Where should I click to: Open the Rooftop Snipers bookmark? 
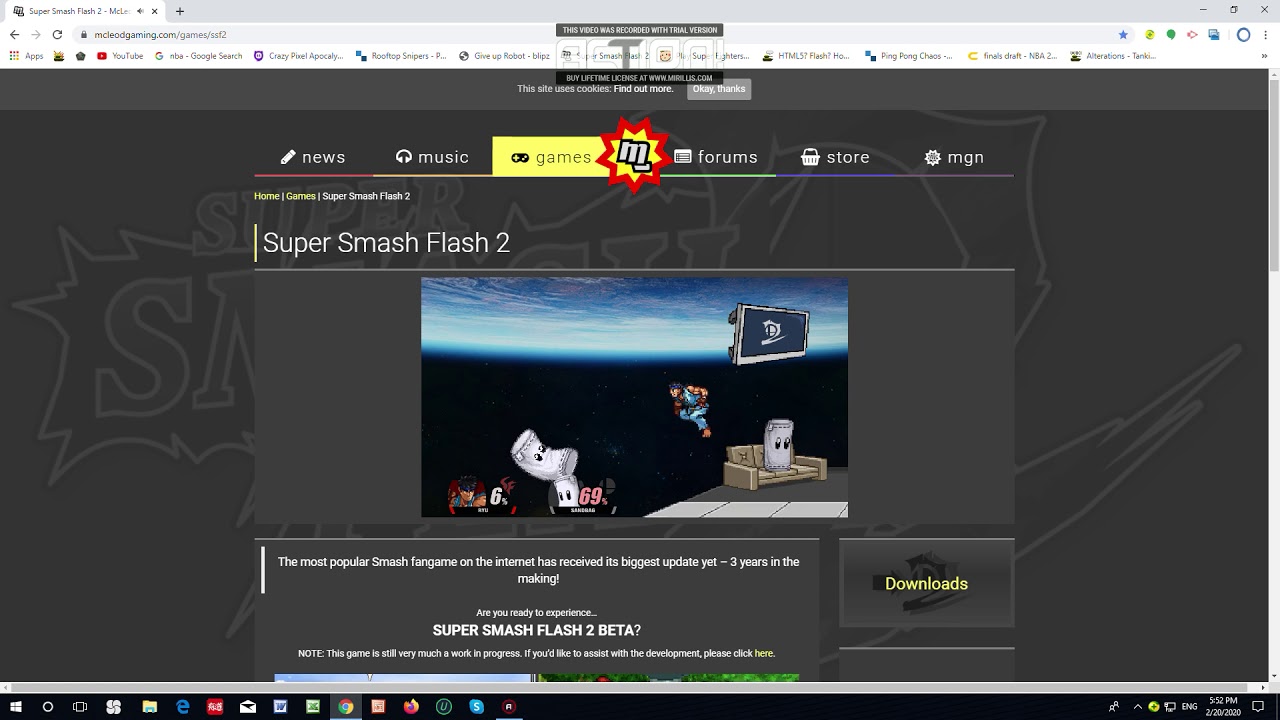(x=401, y=56)
